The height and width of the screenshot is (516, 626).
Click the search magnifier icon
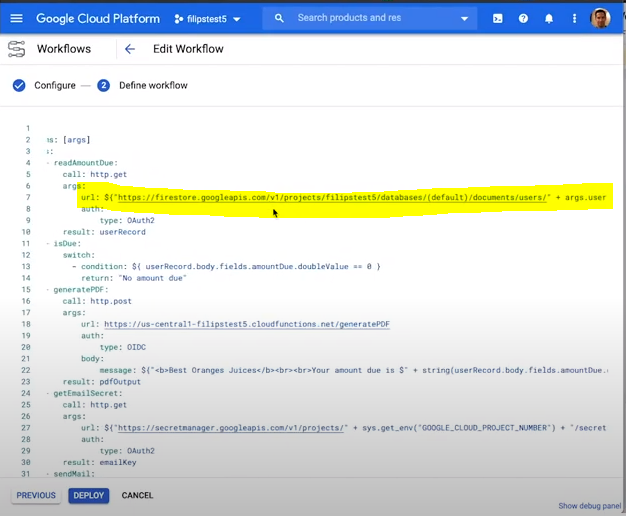[279, 18]
